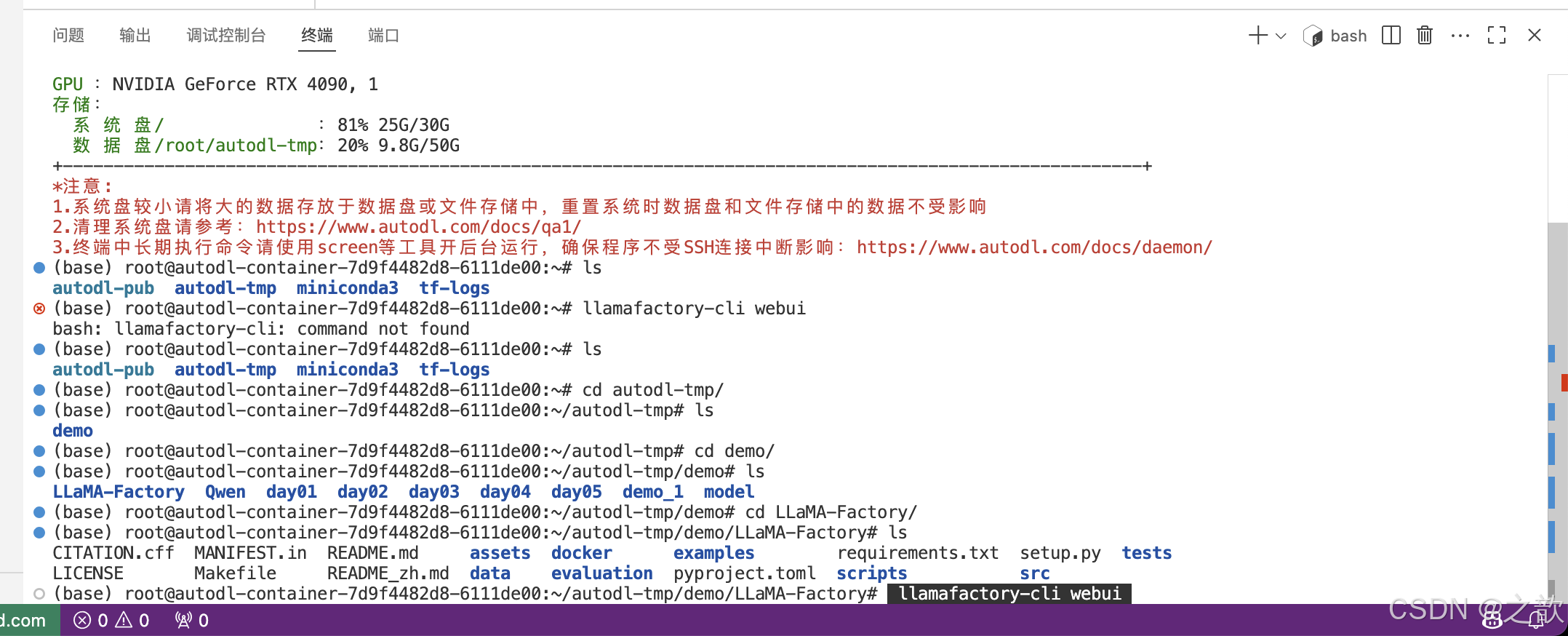Image resolution: width=1568 pixels, height=636 pixels.
Task: Click the 'scripts' directory name
Action: coord(872,573)
